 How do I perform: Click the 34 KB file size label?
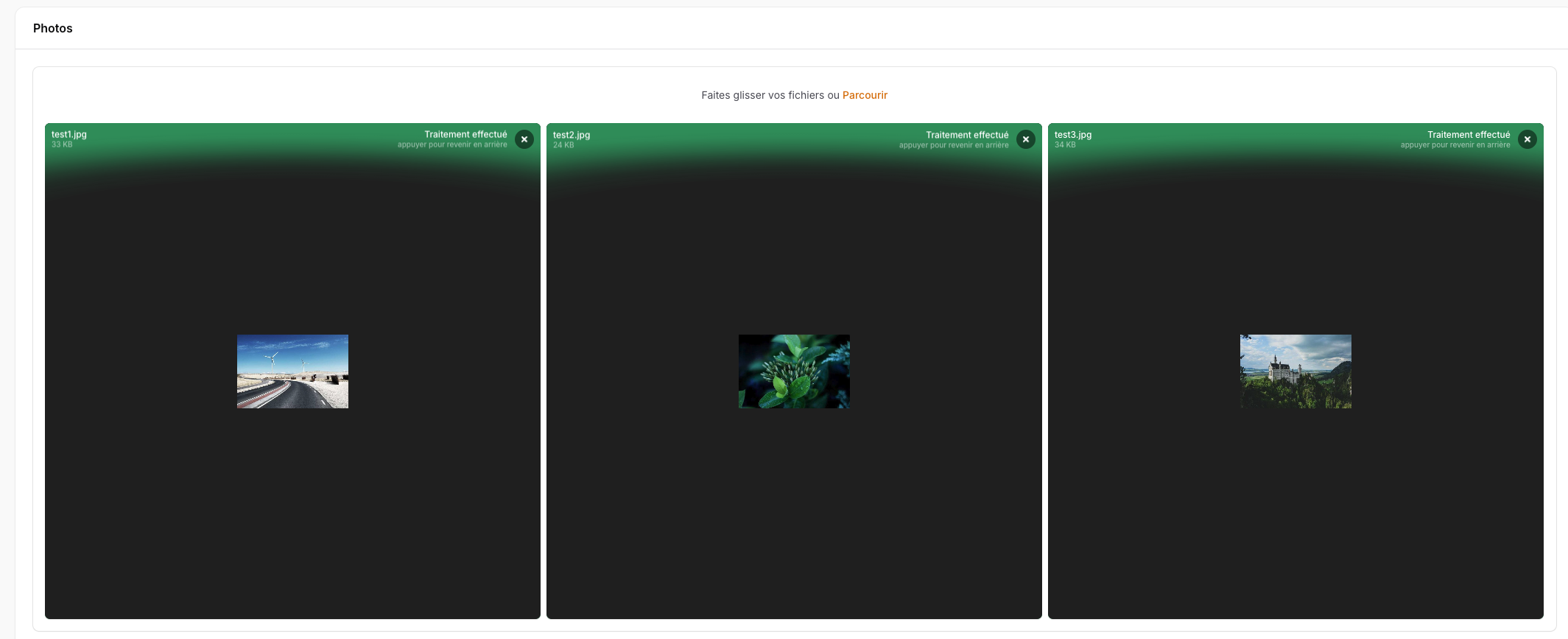[1065, 144]
